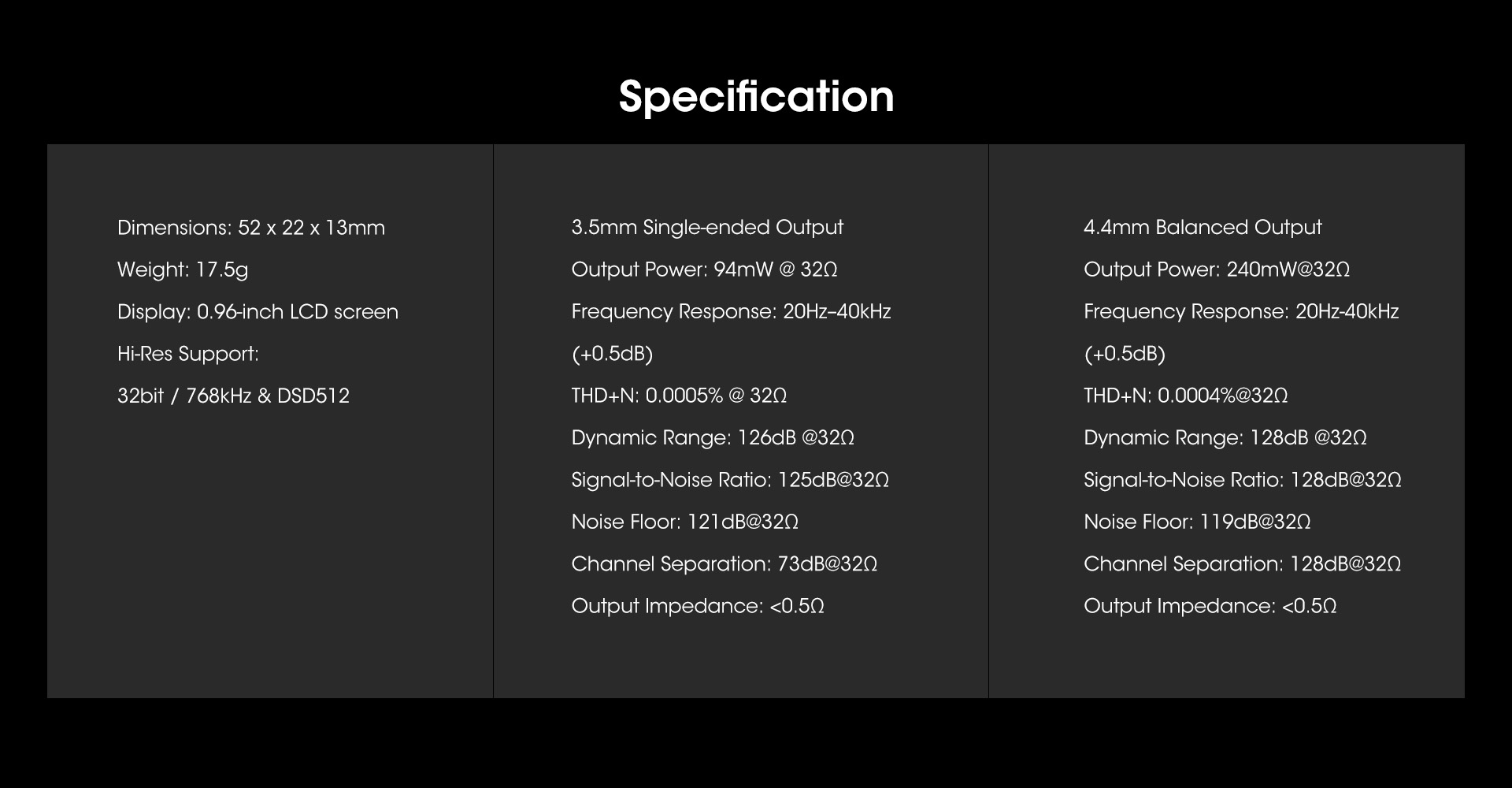This screenshot has width=1512, height=788.
Task: Click the 4.4mm Balanced Output title
Action: point(1203,228)
